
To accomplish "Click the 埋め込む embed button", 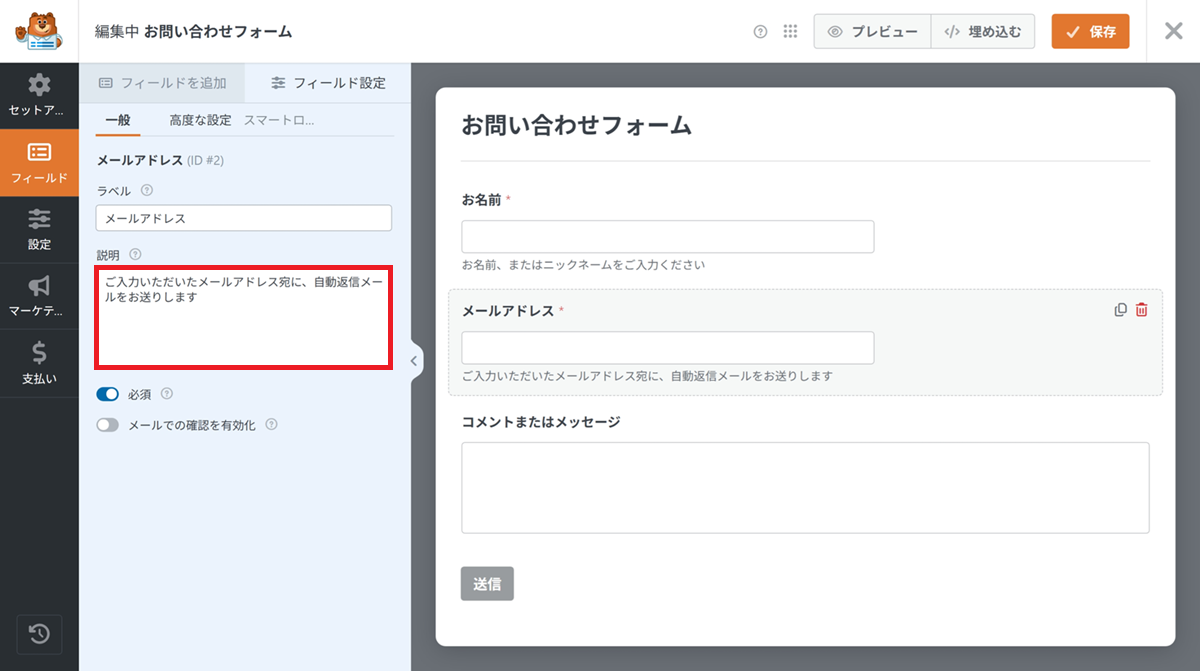I will point(983,32).
